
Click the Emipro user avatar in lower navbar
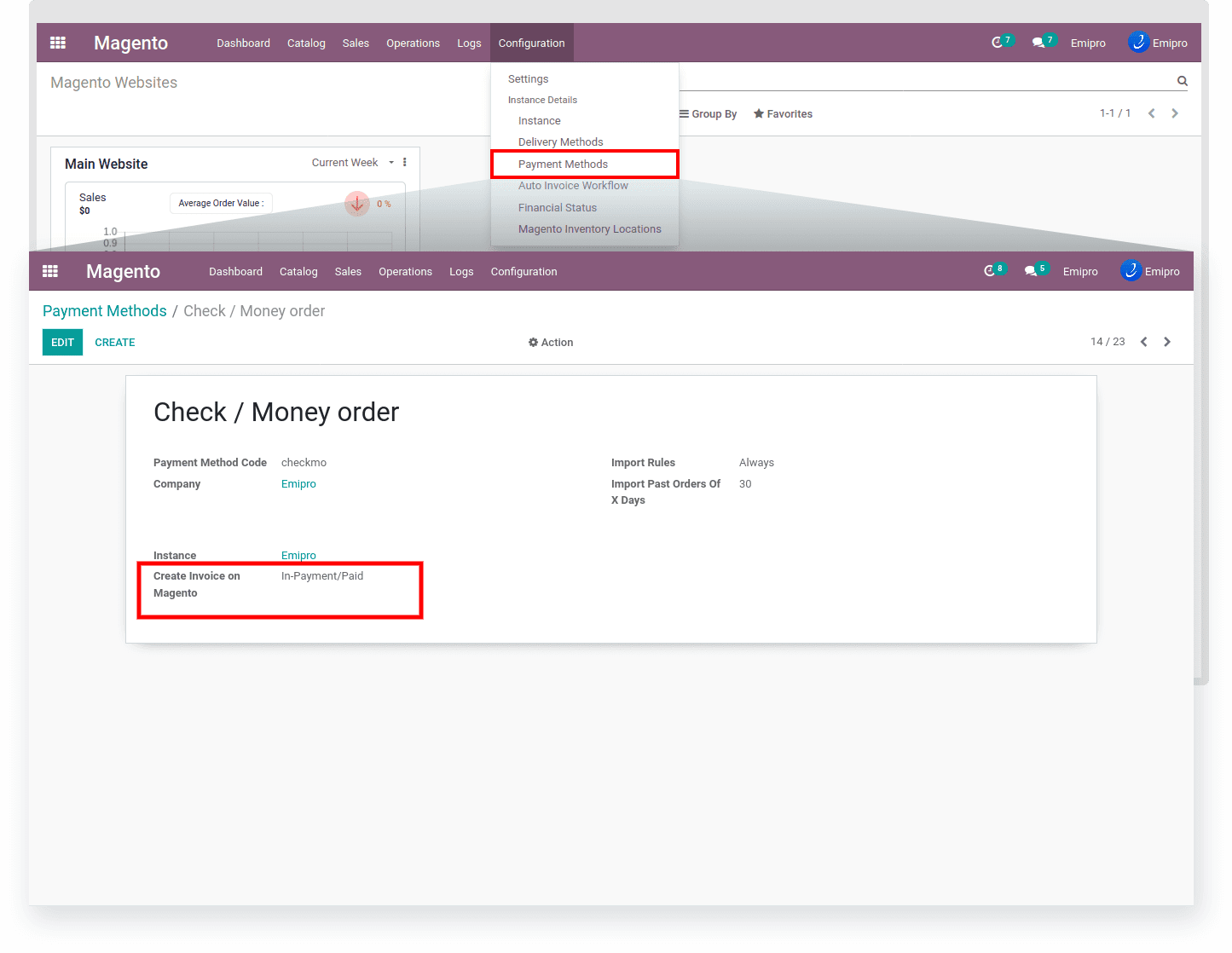pyautogui.click(x=1131, y=271)
